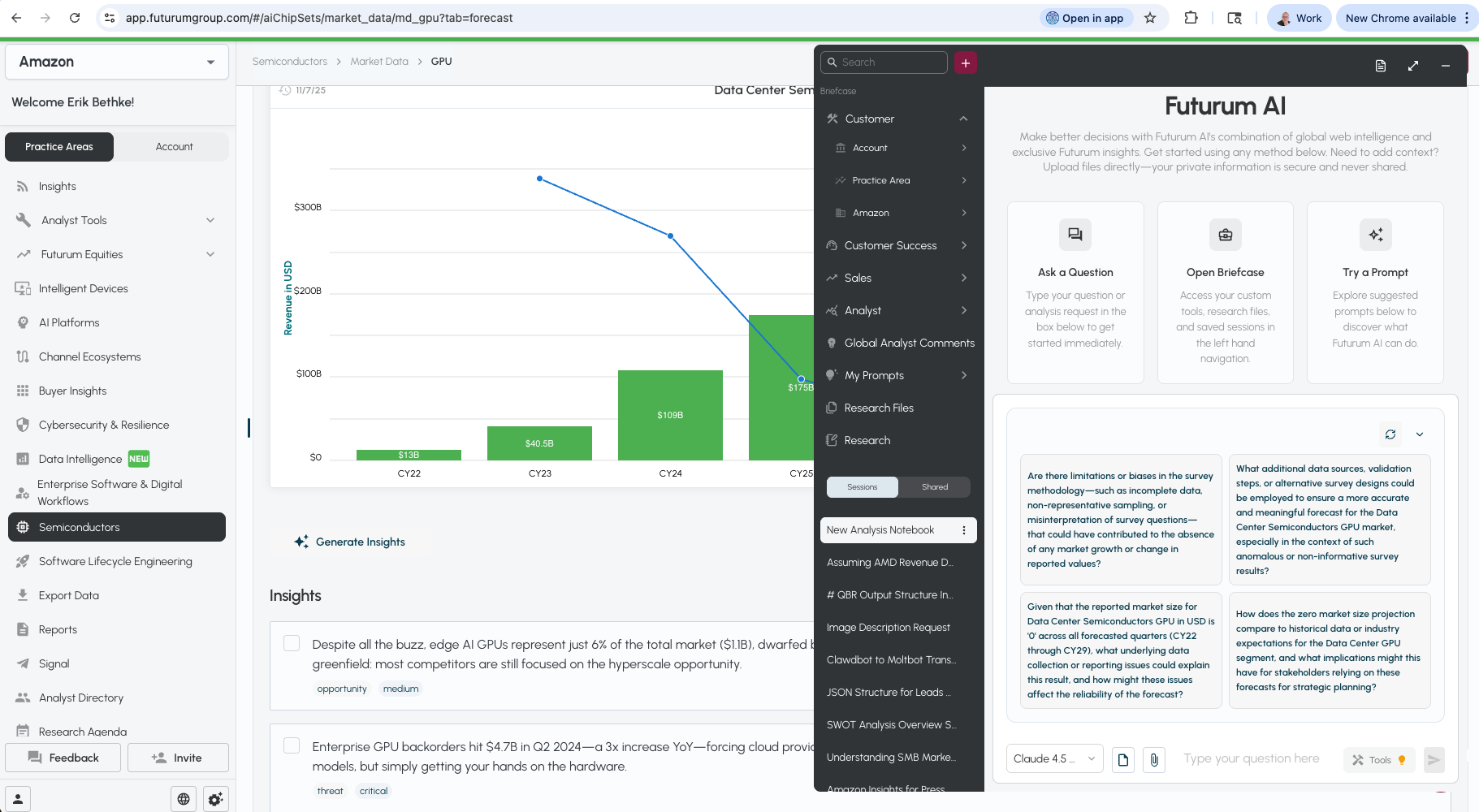The height and width of the screenshot is (812, 1479).
Task: Open the settings gear at bottom left
Action: click(x=215, y=799)
